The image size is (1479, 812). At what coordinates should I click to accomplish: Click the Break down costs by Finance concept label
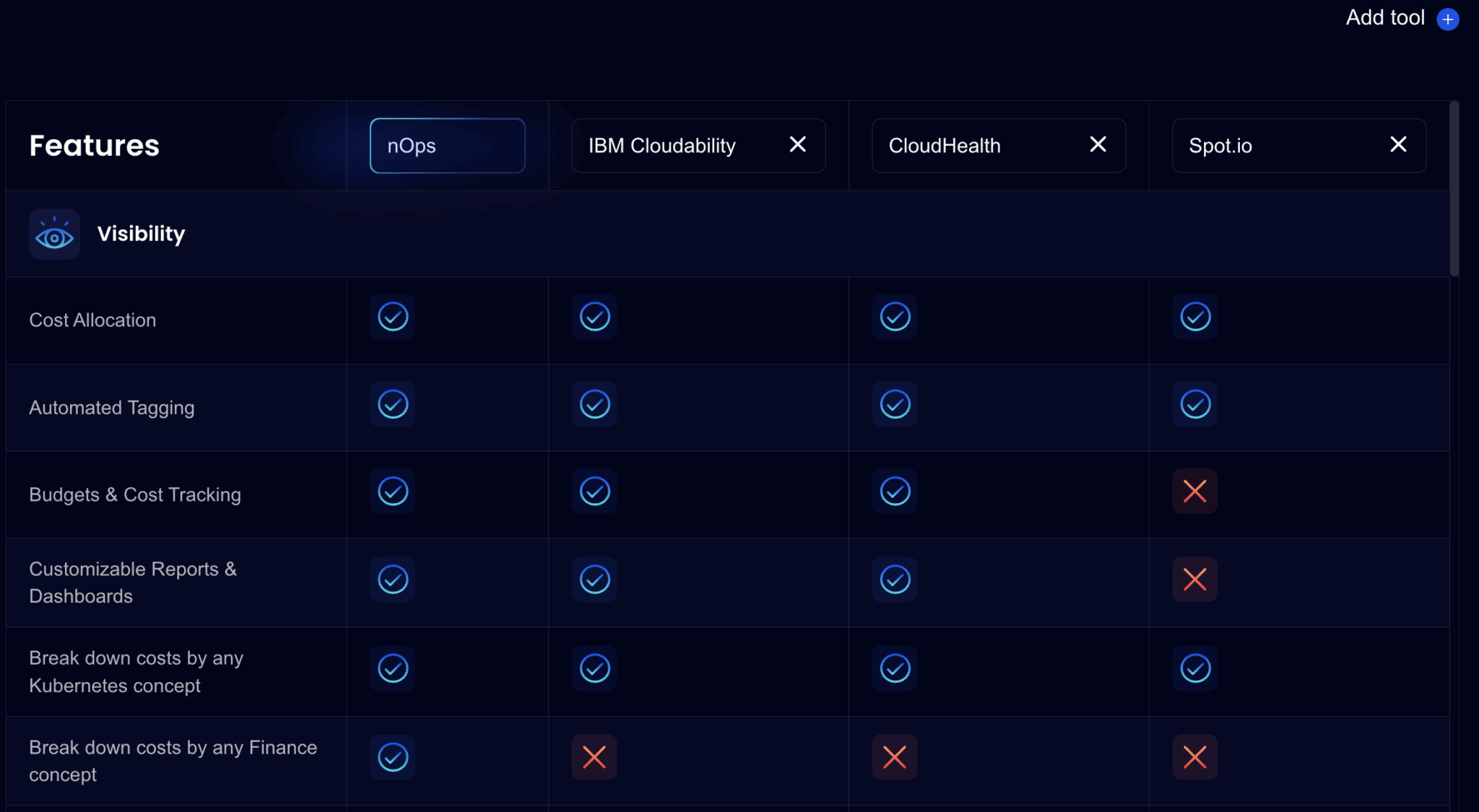coord(173,760)
